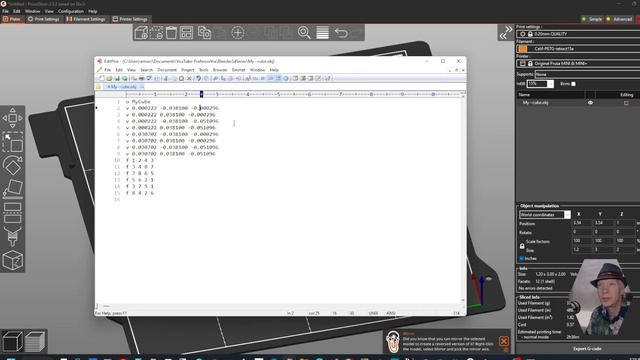Click the Open folder icon in EditPlus toolbar
Viewport: 640px width, 360px height.
point(109,78)
